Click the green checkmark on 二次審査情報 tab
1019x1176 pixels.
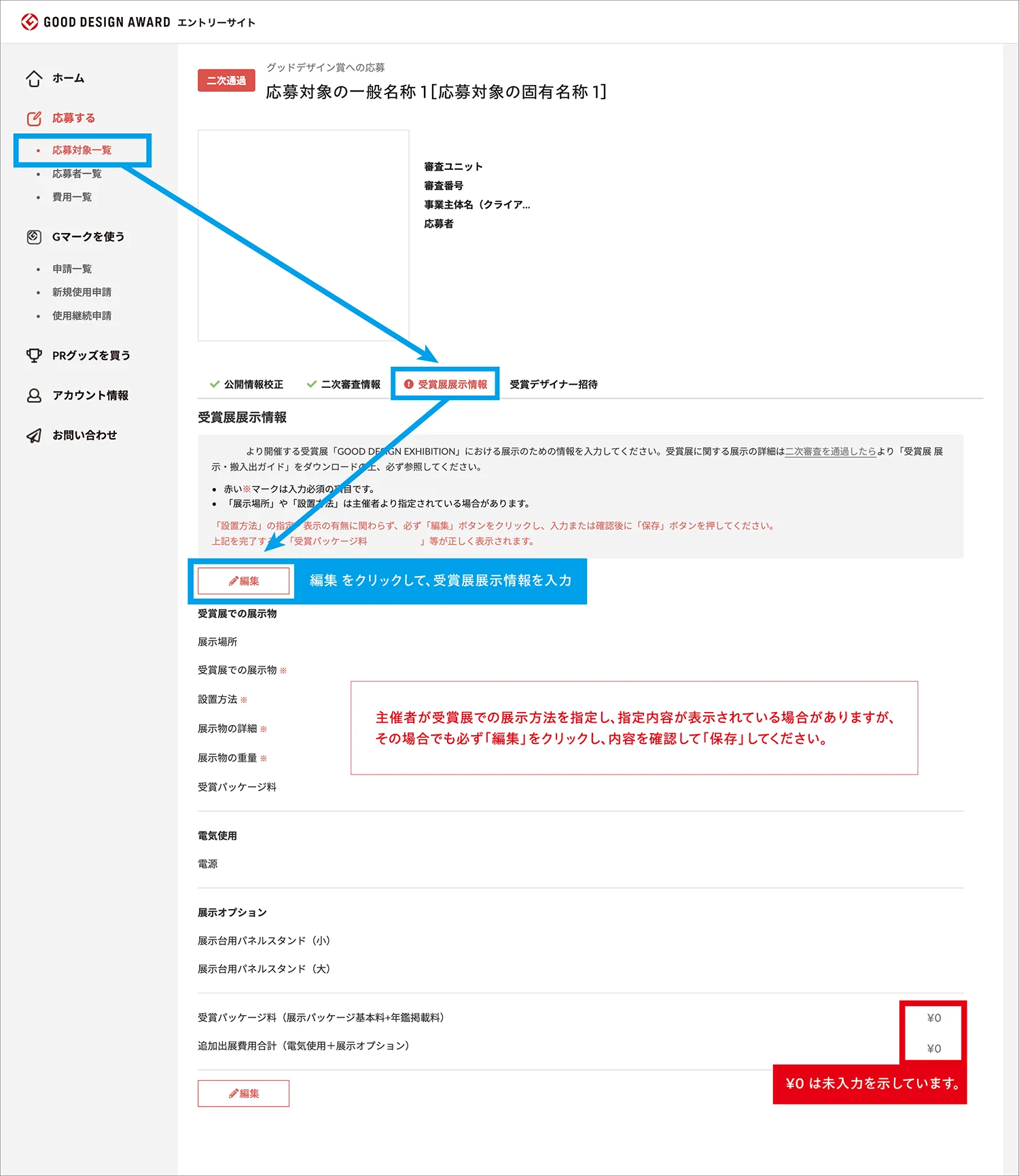pos(312,385)
